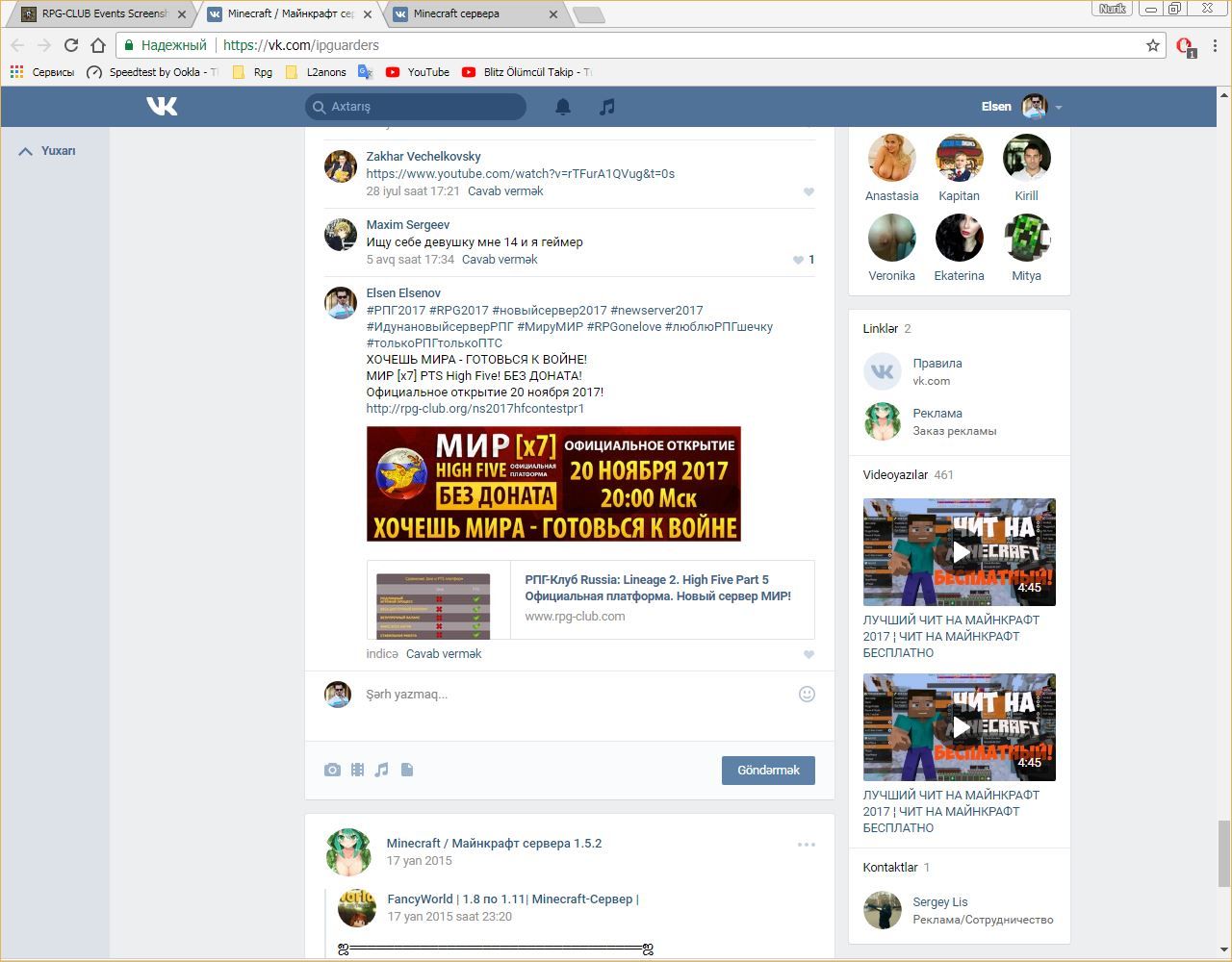
Task: Open the rpg-club.org/ns2017hfcontestpr1 link
Action: (x=475, y=409)
